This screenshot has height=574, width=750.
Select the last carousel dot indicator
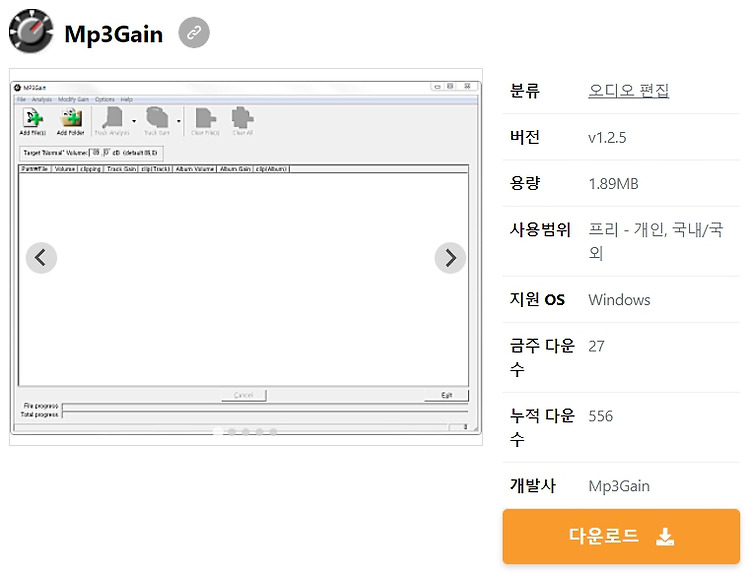pyautogui.click(x=273, y=432)
